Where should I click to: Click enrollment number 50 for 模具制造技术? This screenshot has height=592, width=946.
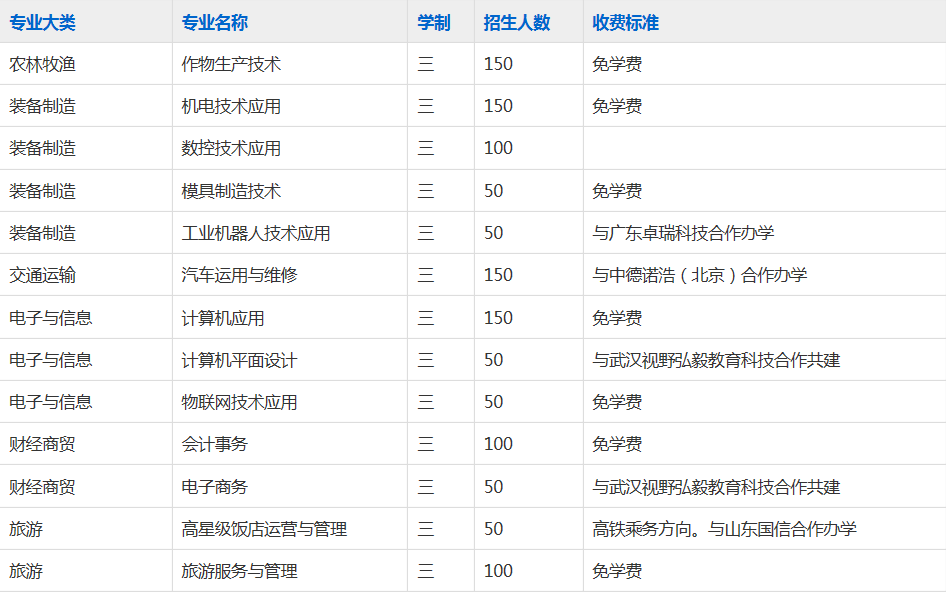click(x=494, y=191)
